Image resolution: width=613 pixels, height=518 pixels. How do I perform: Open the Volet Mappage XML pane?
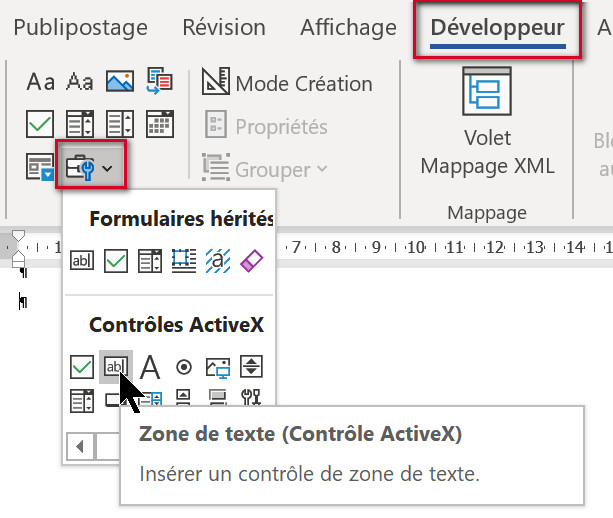[487, 125]
